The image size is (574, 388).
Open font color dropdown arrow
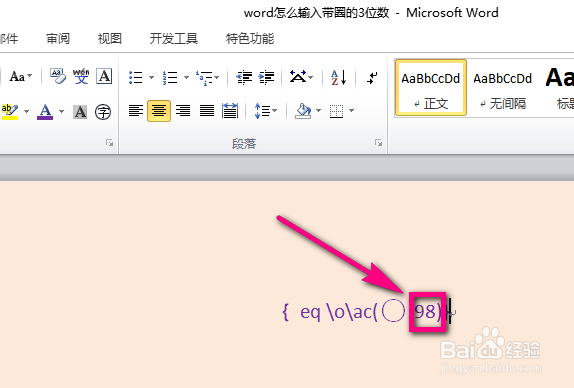pyautogui.click(x=62, y=111)
